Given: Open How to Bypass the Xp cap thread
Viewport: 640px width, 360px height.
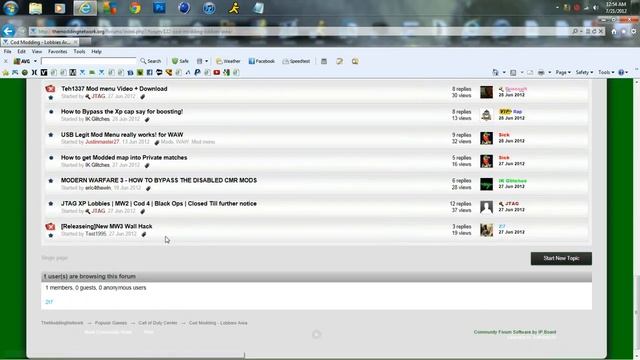Looking at the screenshot, I should point(122,111).
